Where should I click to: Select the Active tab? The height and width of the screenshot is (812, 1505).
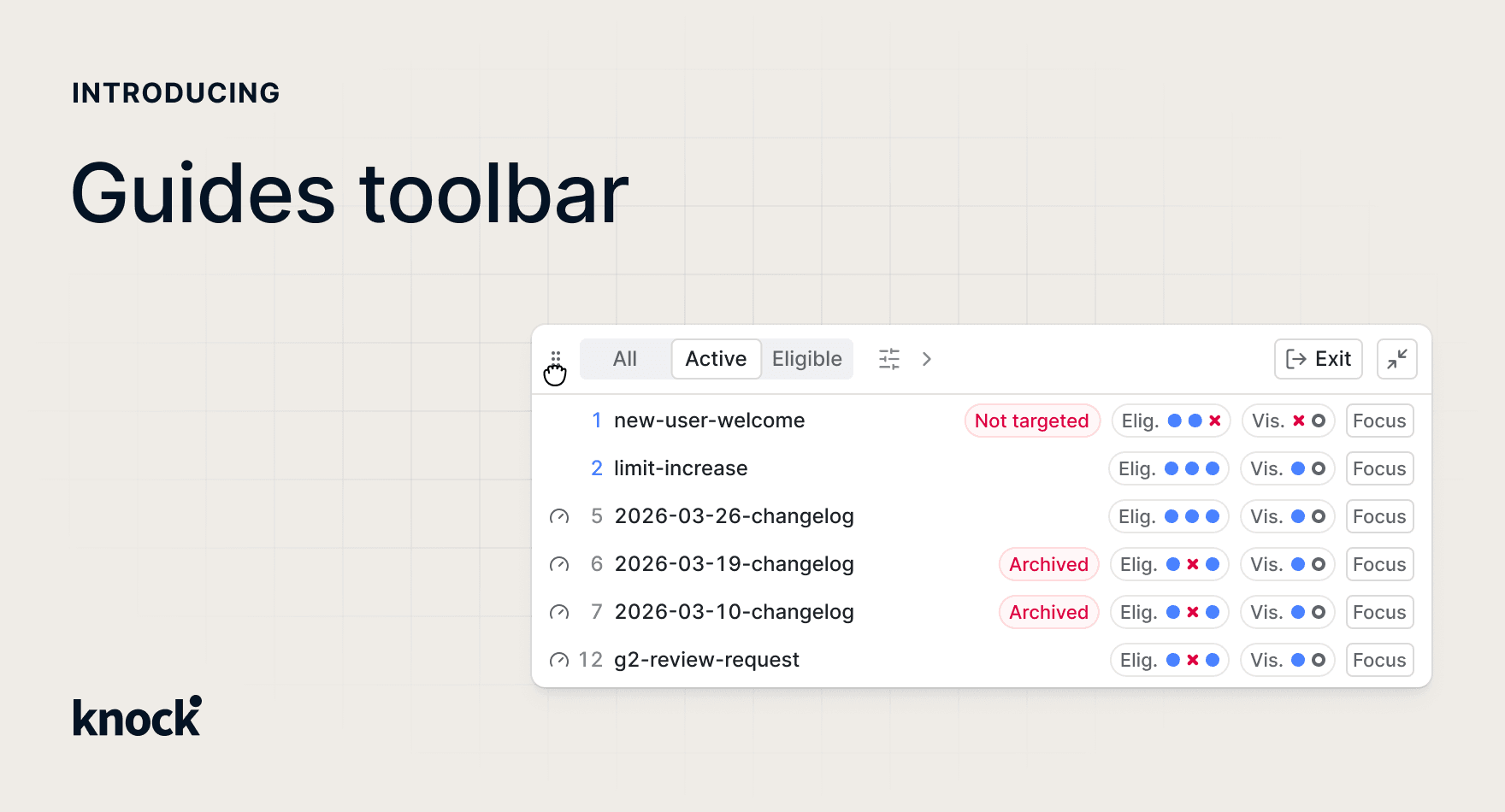[x=716, y=359]
